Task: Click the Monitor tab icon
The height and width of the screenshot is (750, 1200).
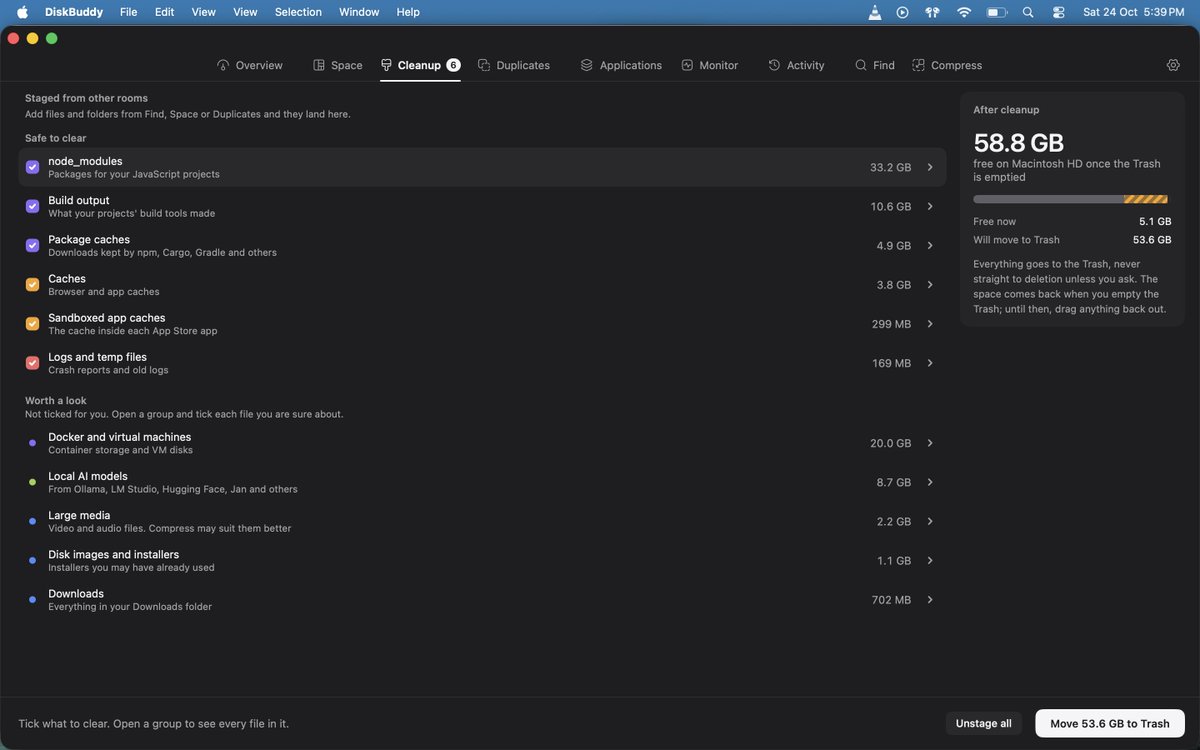Action: point(687,65)
